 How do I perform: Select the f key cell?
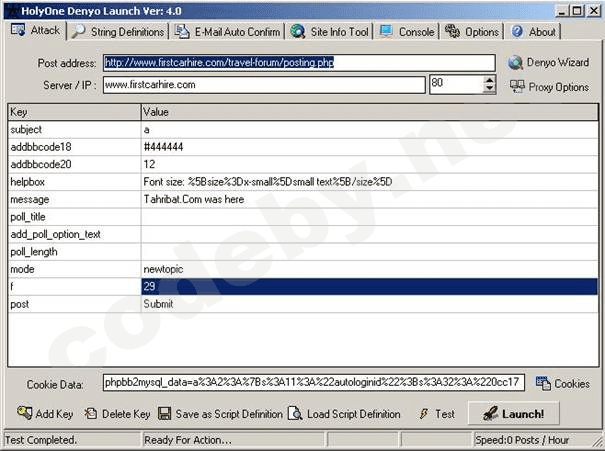74,286
